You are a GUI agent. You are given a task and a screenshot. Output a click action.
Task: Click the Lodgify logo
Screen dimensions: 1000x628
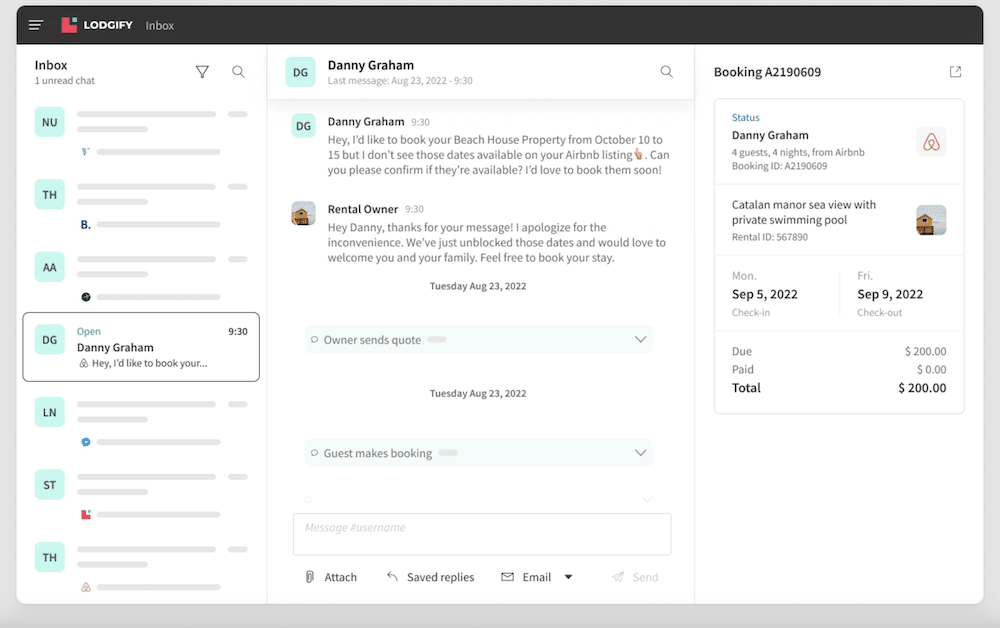pos(97,25)
